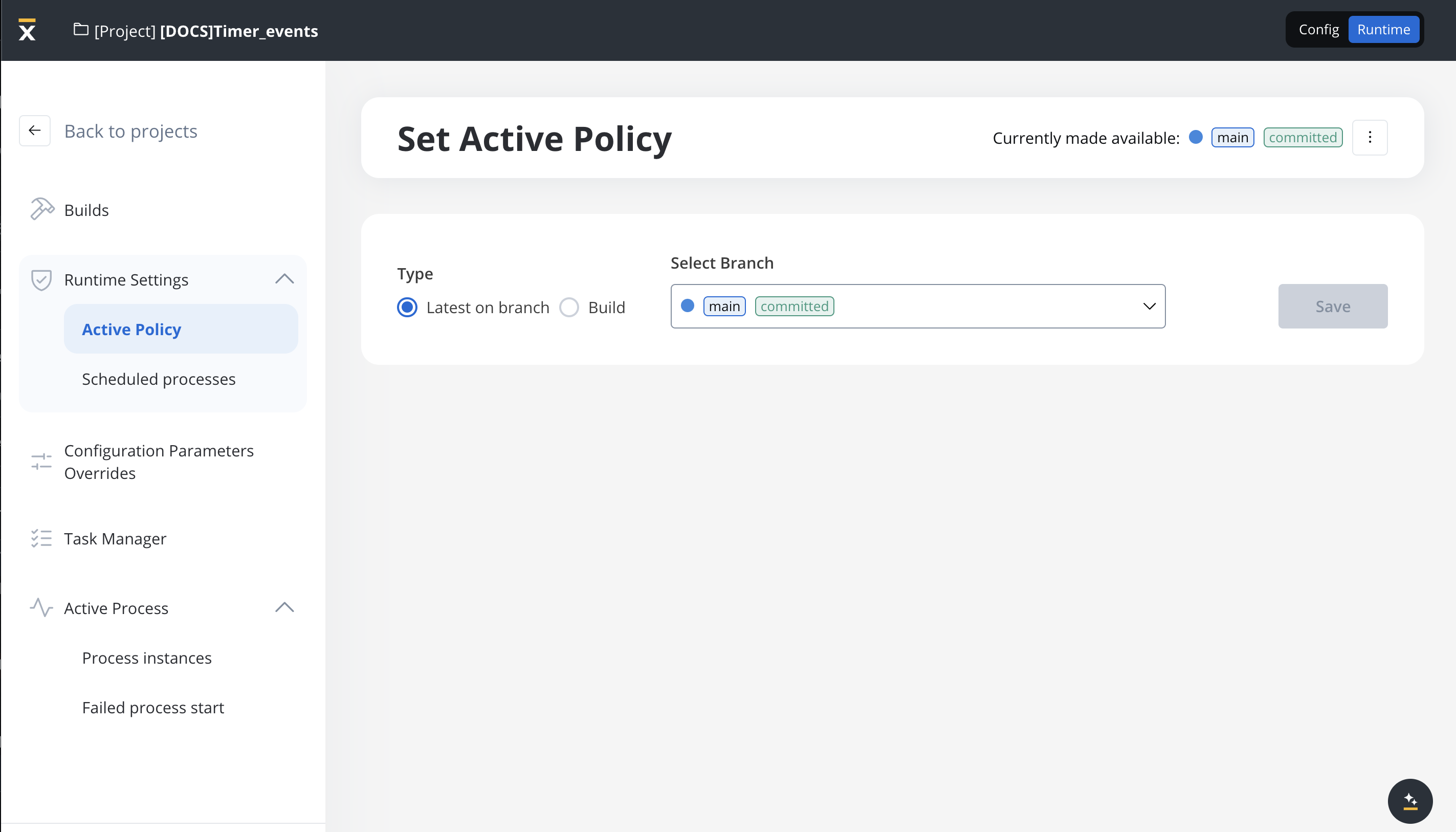The width and height of the screenshot is (1456, 832).
Task: Open Active Policy menu item
Action: (181, 329)
